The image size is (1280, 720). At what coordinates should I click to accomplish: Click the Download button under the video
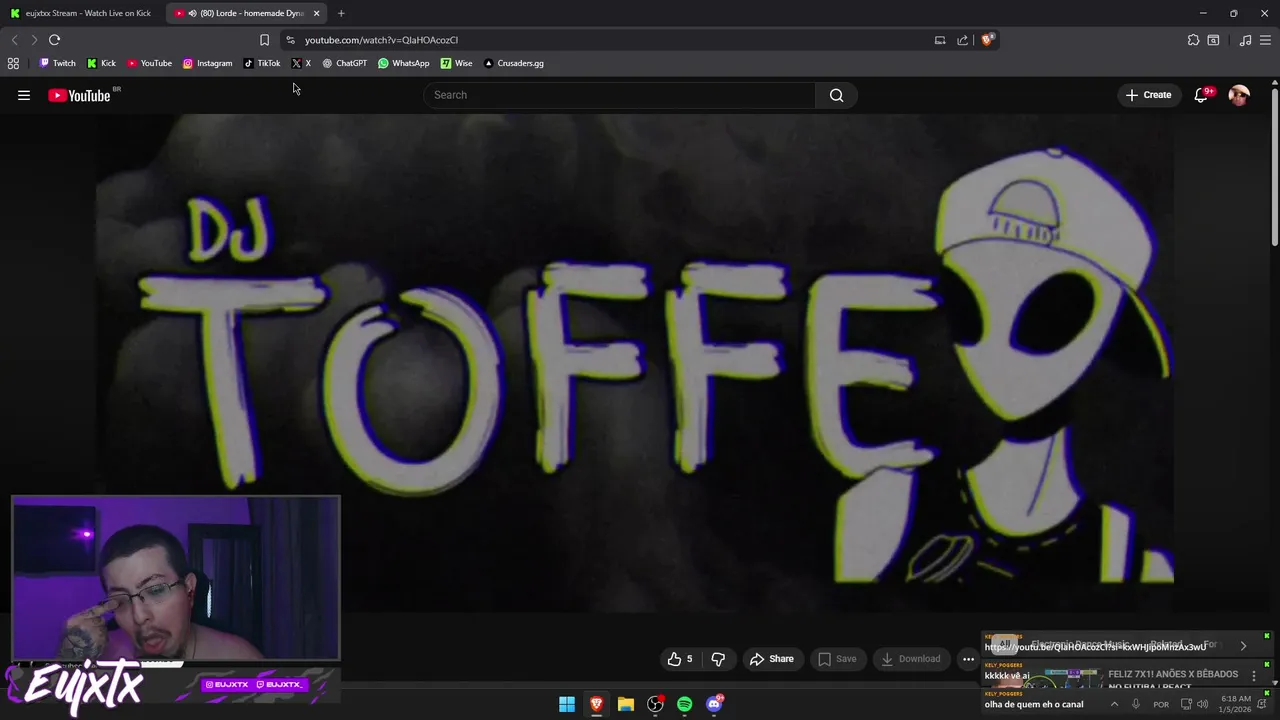tap(910, 659)
